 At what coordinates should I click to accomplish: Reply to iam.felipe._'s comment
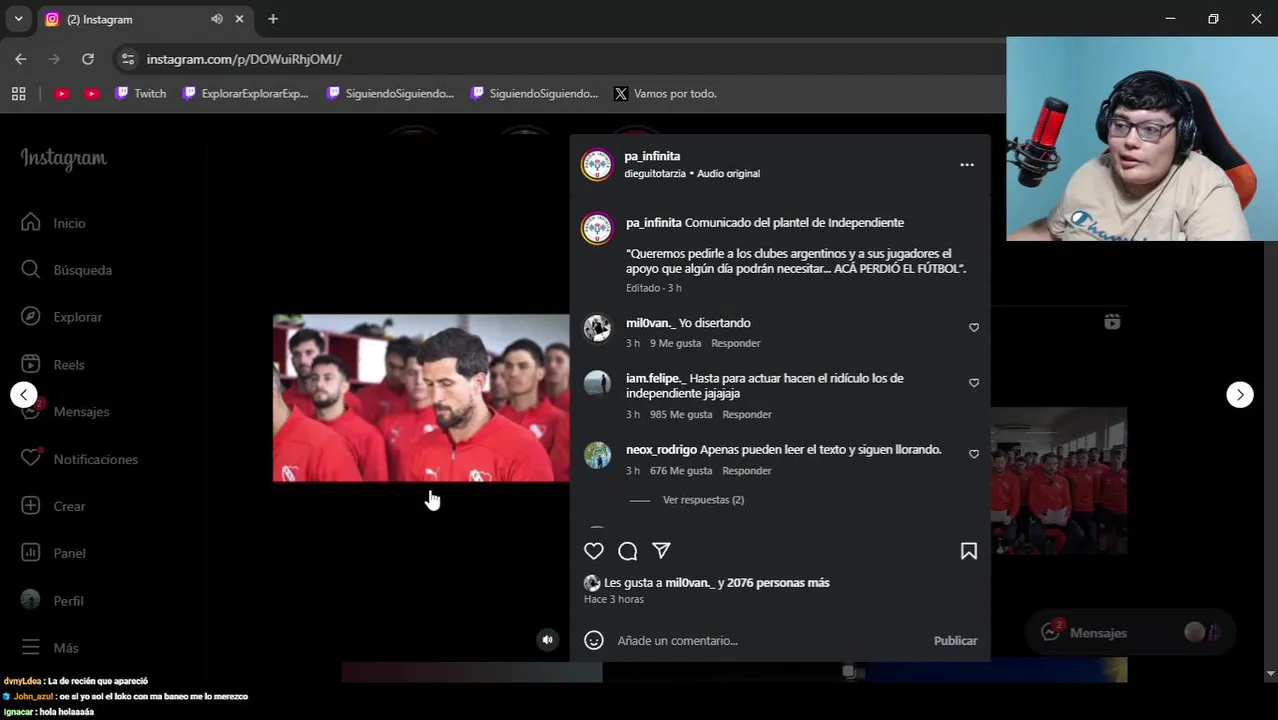pos(747,414)
